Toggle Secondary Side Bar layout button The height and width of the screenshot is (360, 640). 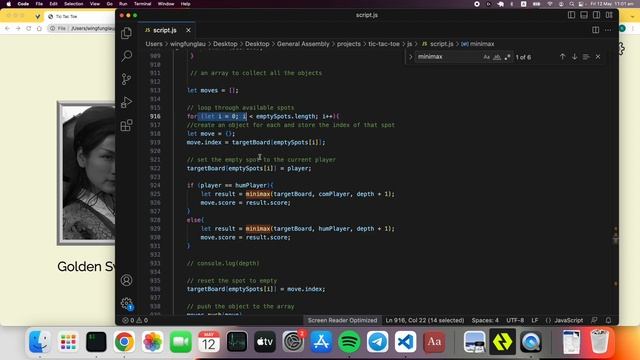tap(596, 15)
